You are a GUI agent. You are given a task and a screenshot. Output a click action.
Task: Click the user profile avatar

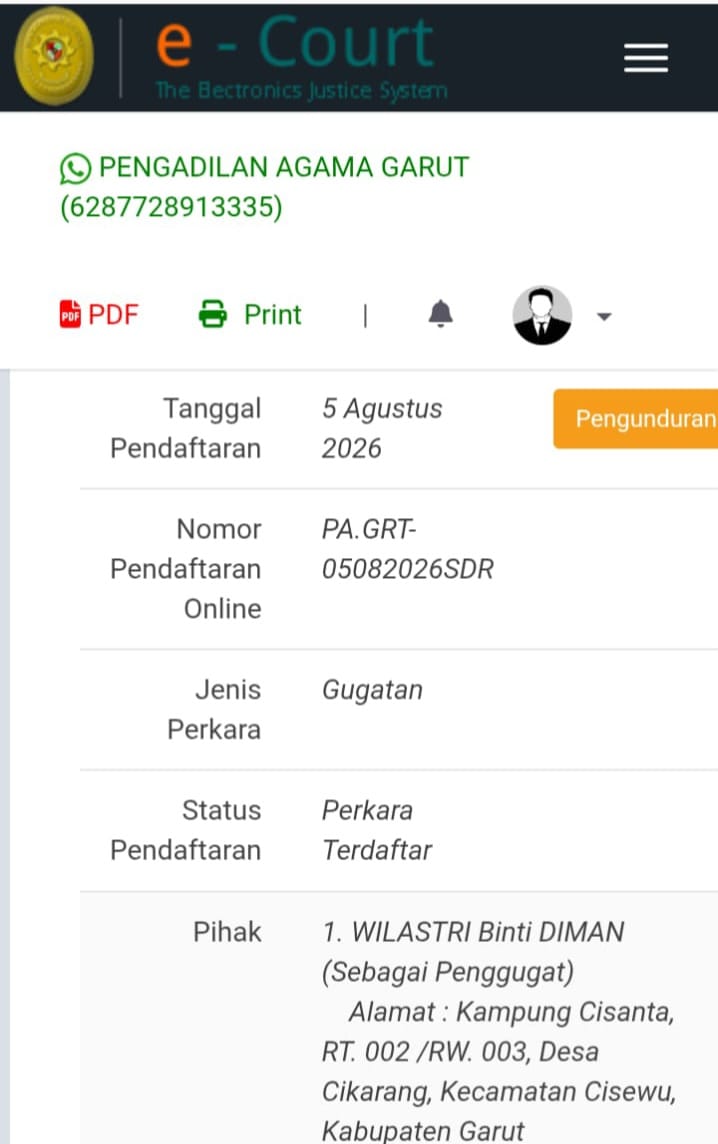(x=542, y=315)
